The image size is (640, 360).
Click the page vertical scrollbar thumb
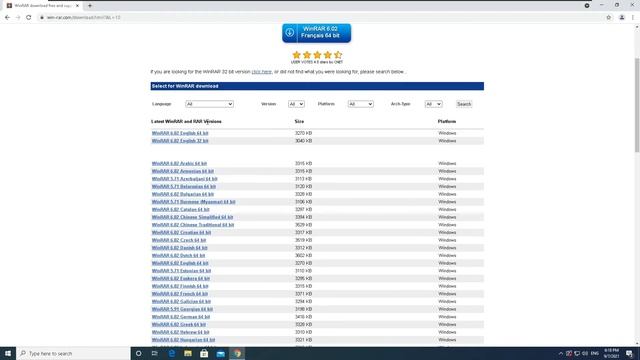[637, 105]
